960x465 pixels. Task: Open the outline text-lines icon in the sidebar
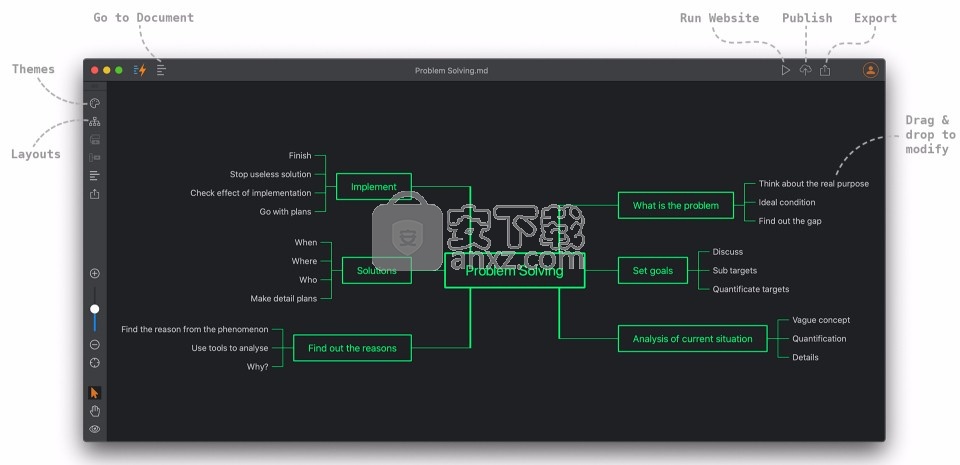click(95, 176)
